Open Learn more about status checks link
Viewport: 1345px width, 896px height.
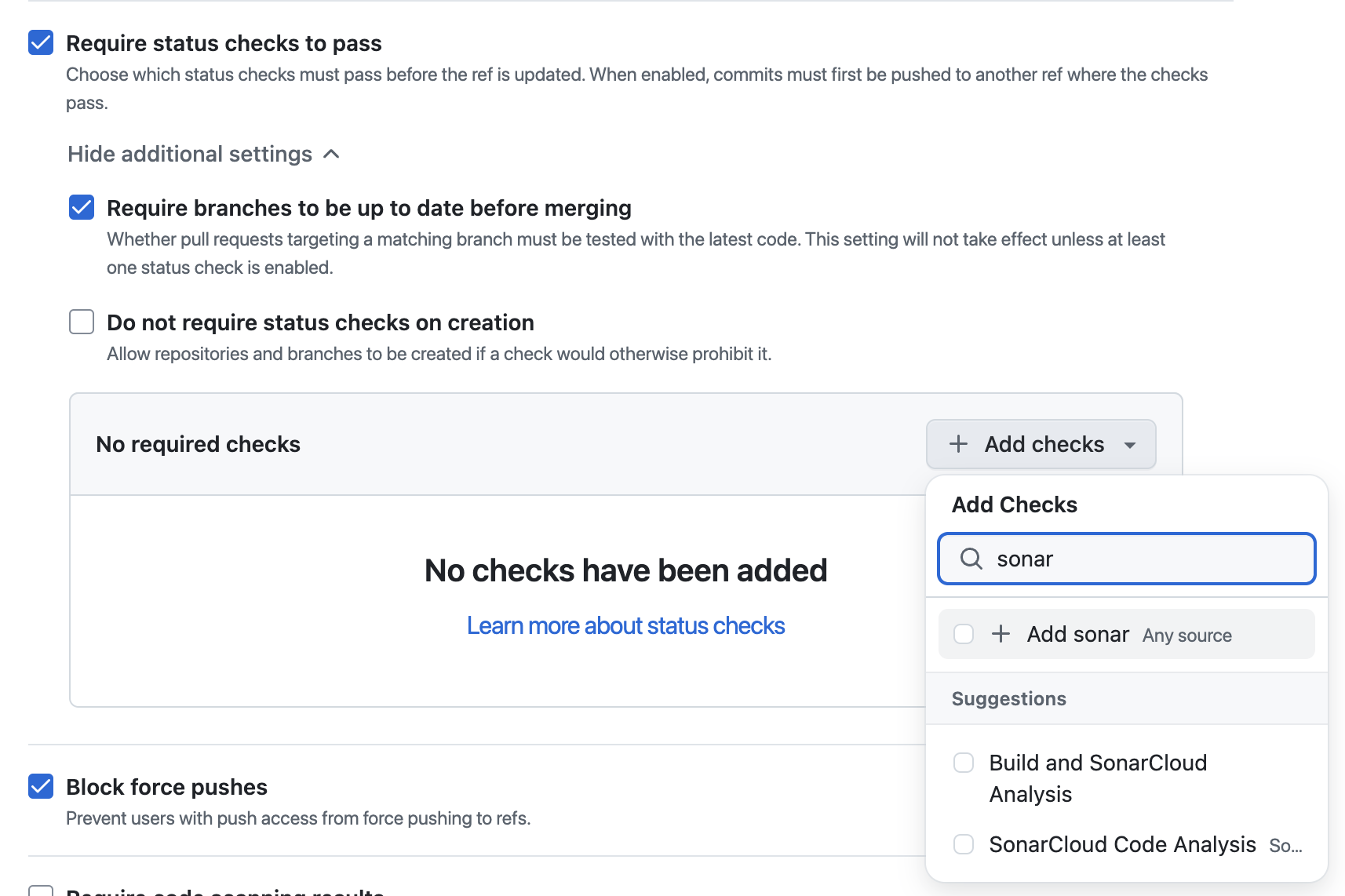click(x=625, y=625)
